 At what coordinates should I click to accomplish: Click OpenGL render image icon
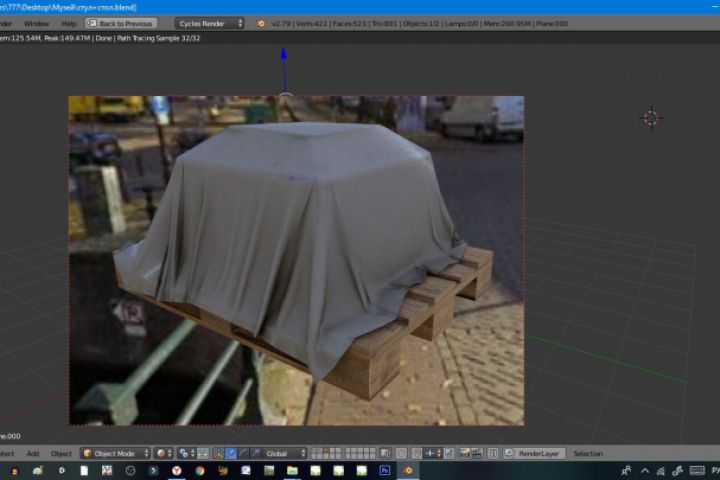point(464,453)
